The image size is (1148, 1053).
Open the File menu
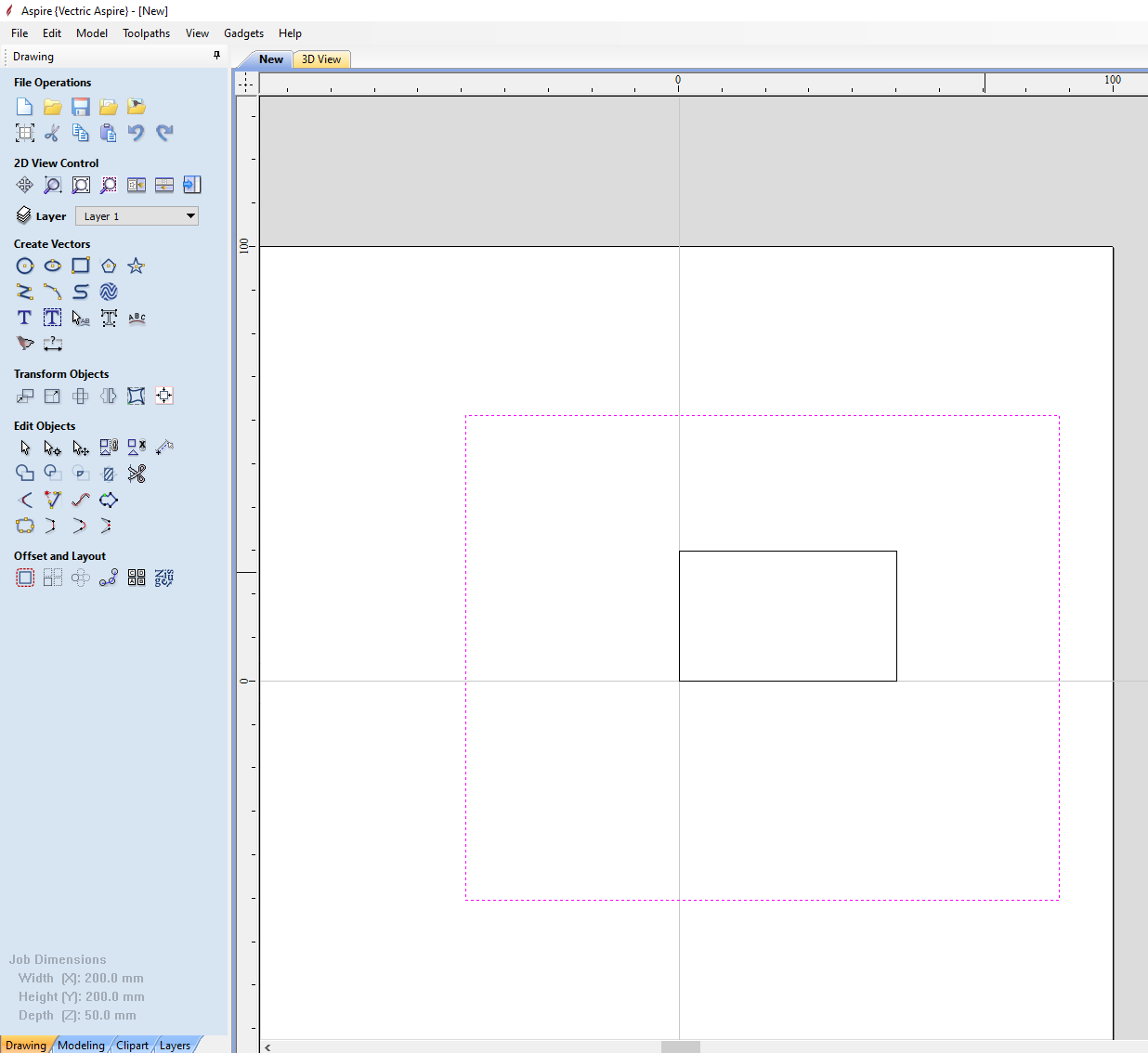(20, 33)
